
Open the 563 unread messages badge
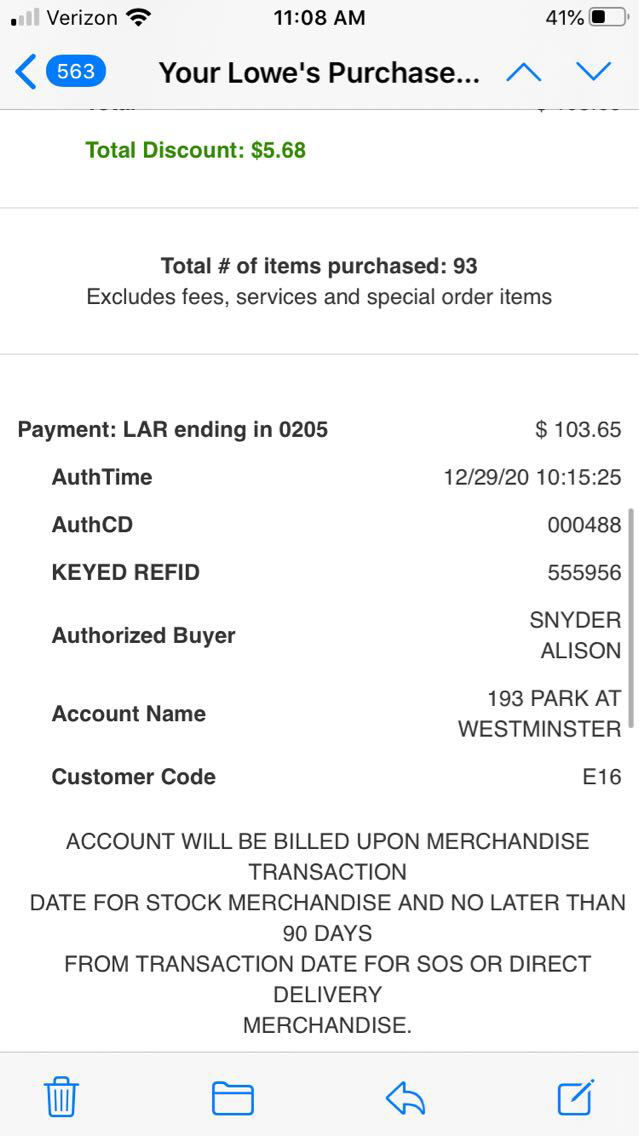[x=76, y=72]
